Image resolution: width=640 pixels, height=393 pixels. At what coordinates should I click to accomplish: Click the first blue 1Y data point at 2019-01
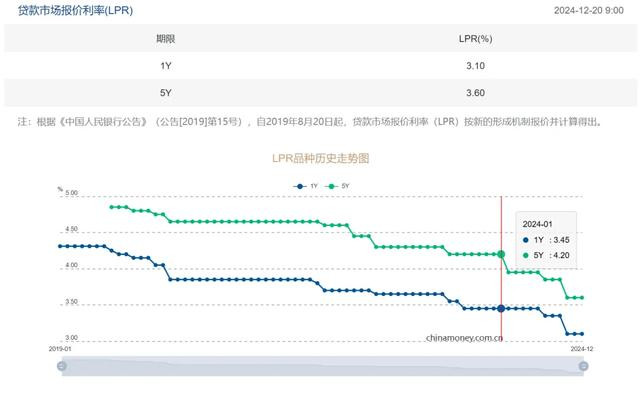pyautogui.click(x=60, y=246)
